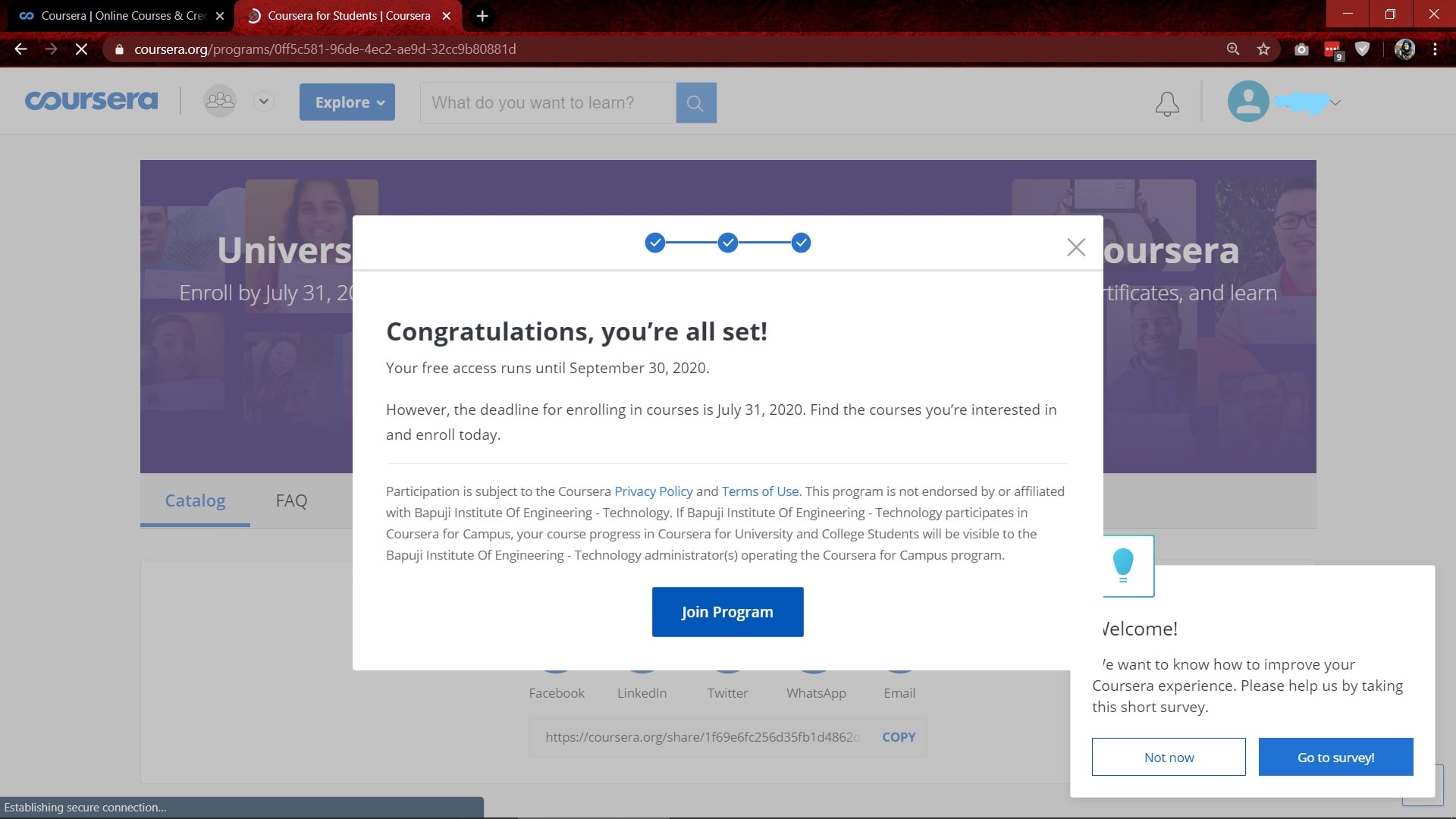Dismiss survey with Not now

tap(1168, 757)
